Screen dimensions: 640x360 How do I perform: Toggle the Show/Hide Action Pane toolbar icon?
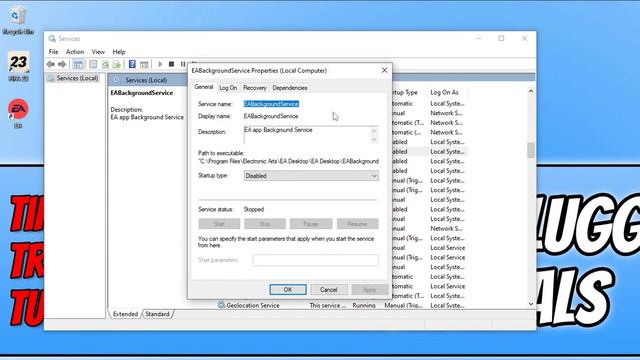(x=144, y=64)
